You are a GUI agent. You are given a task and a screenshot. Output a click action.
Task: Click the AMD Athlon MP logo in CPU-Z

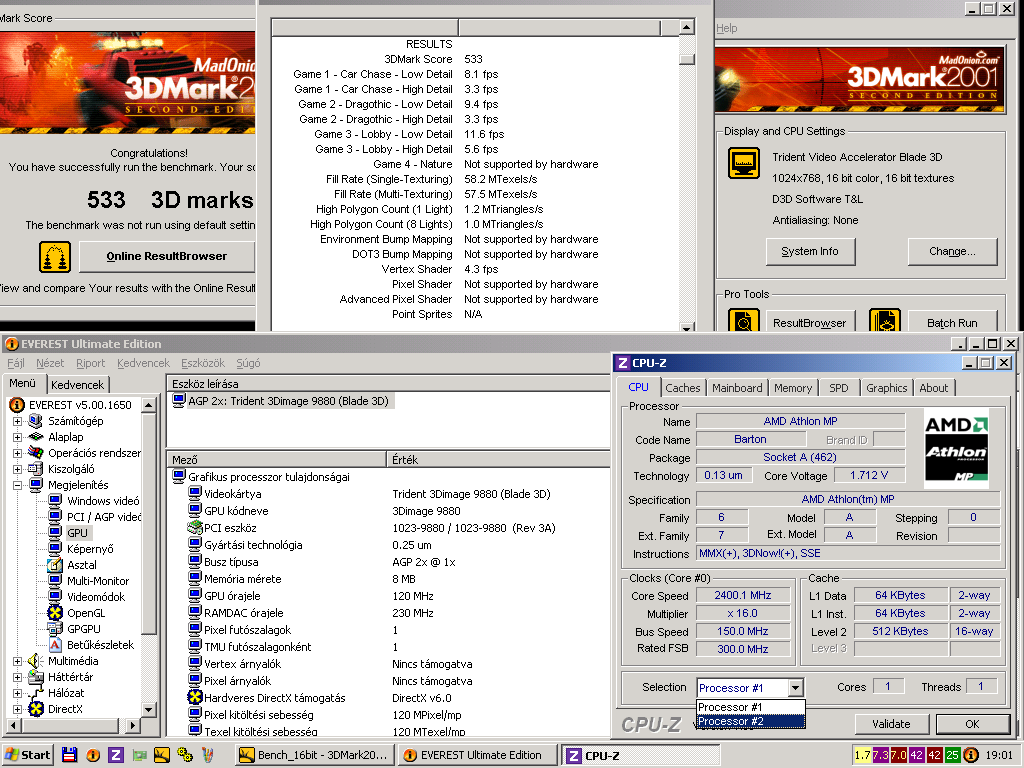tap(957, 448)
